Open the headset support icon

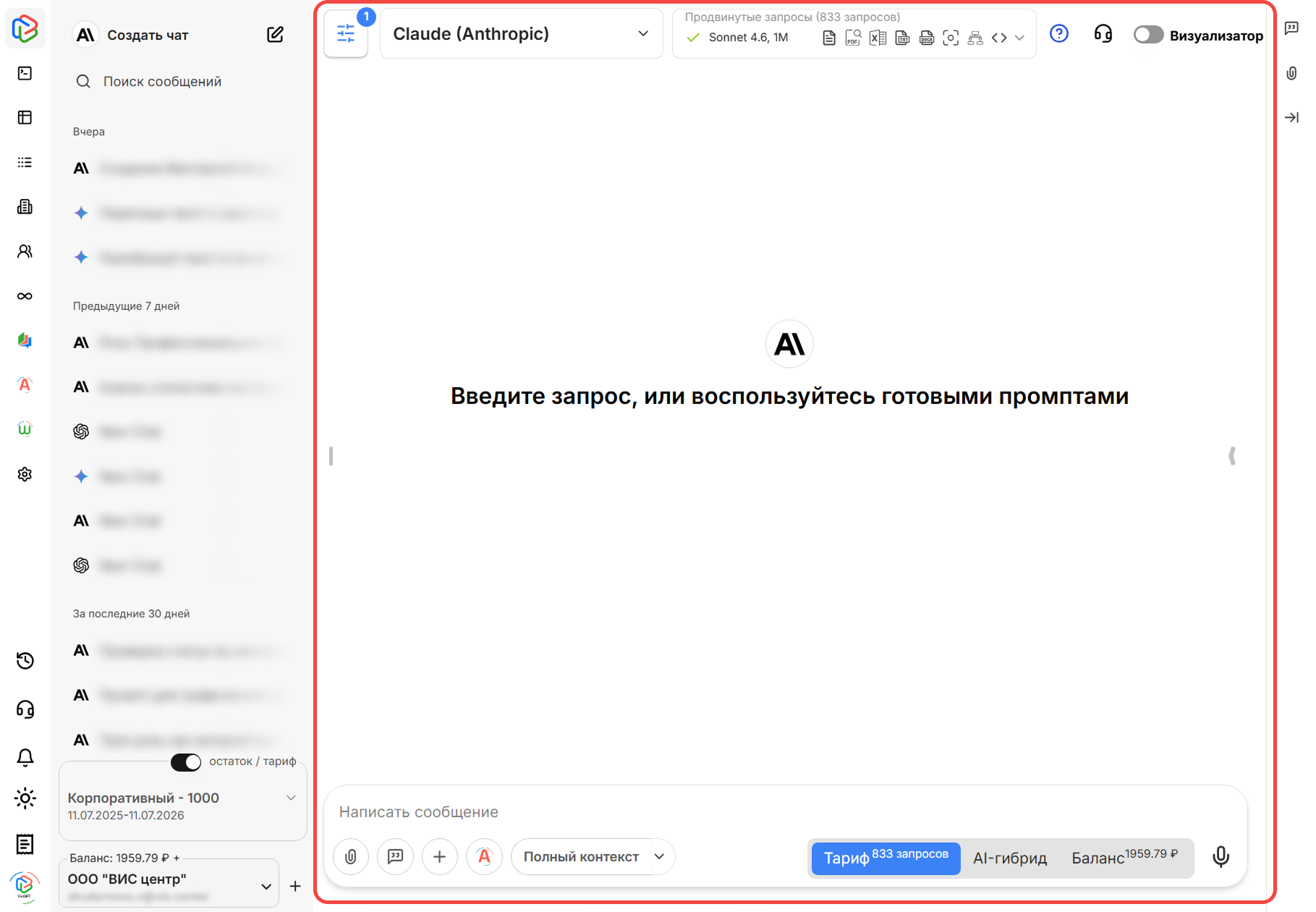(x=1103, y=34)
